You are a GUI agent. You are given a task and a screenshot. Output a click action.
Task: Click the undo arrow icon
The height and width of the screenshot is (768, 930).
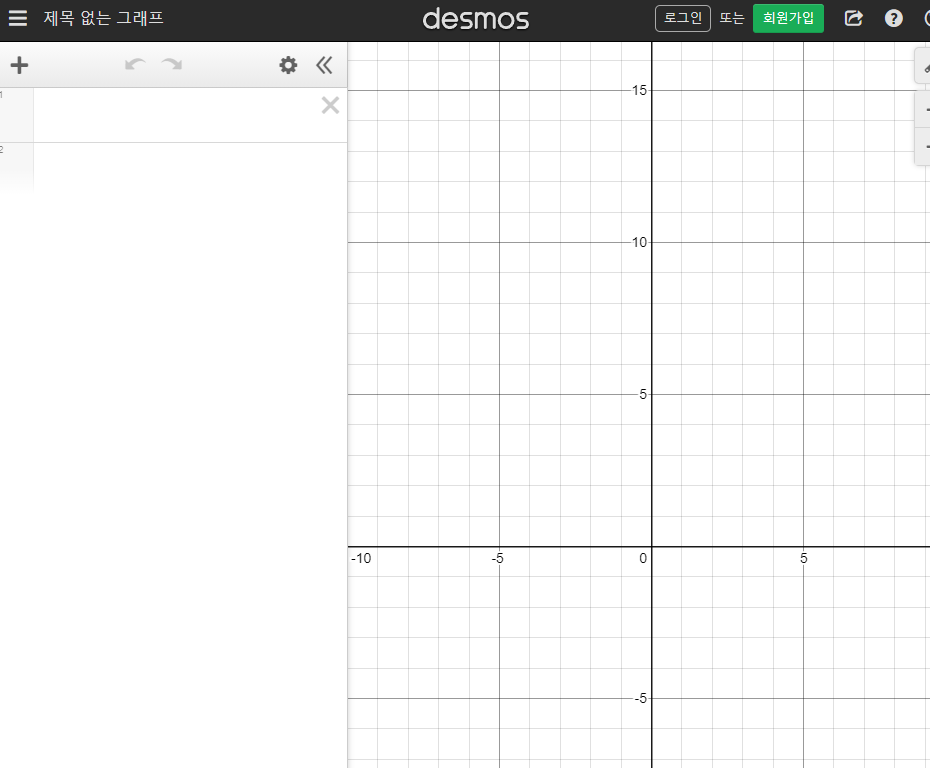134,64
